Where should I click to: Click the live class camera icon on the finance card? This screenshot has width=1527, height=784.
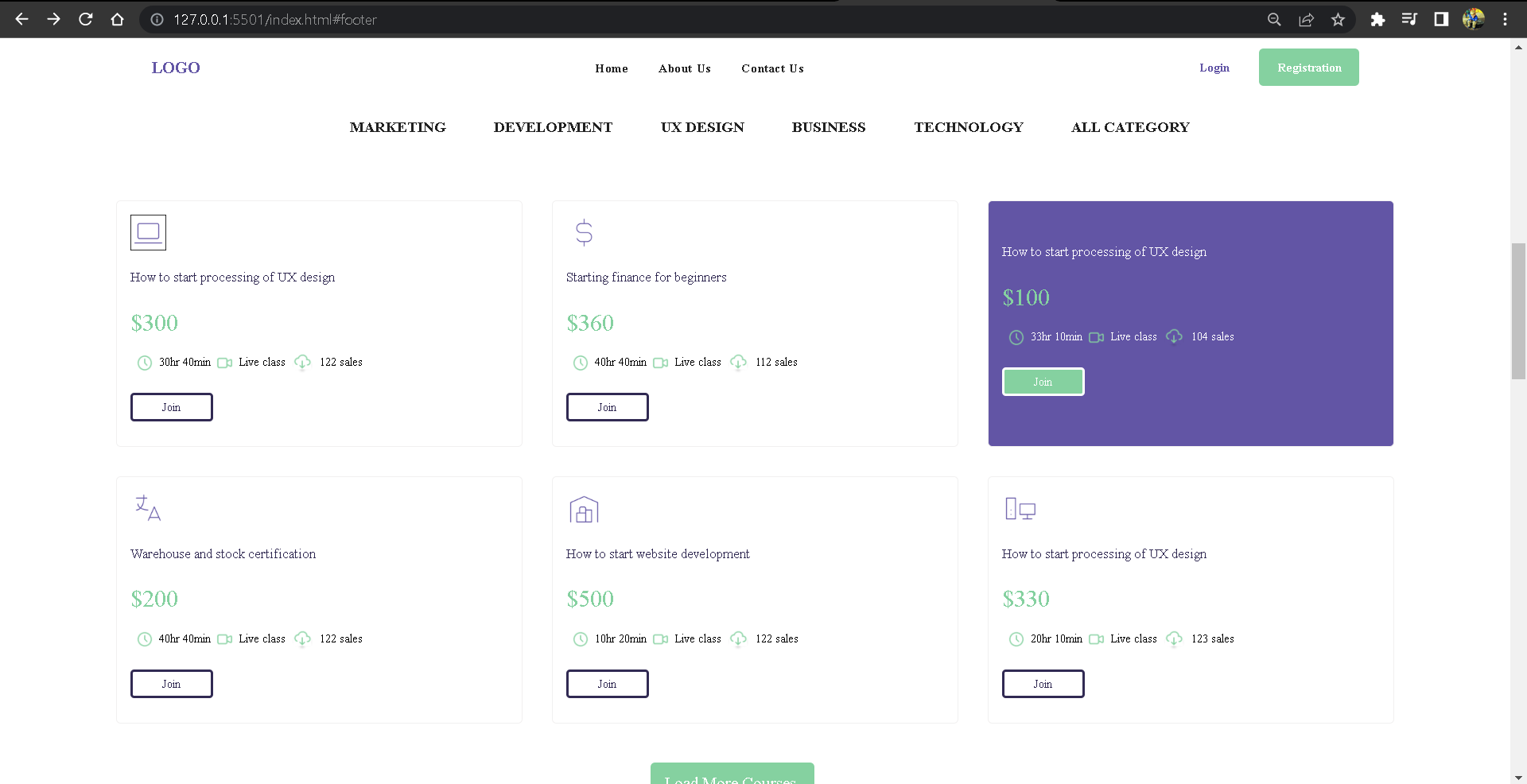click(659, 363)
